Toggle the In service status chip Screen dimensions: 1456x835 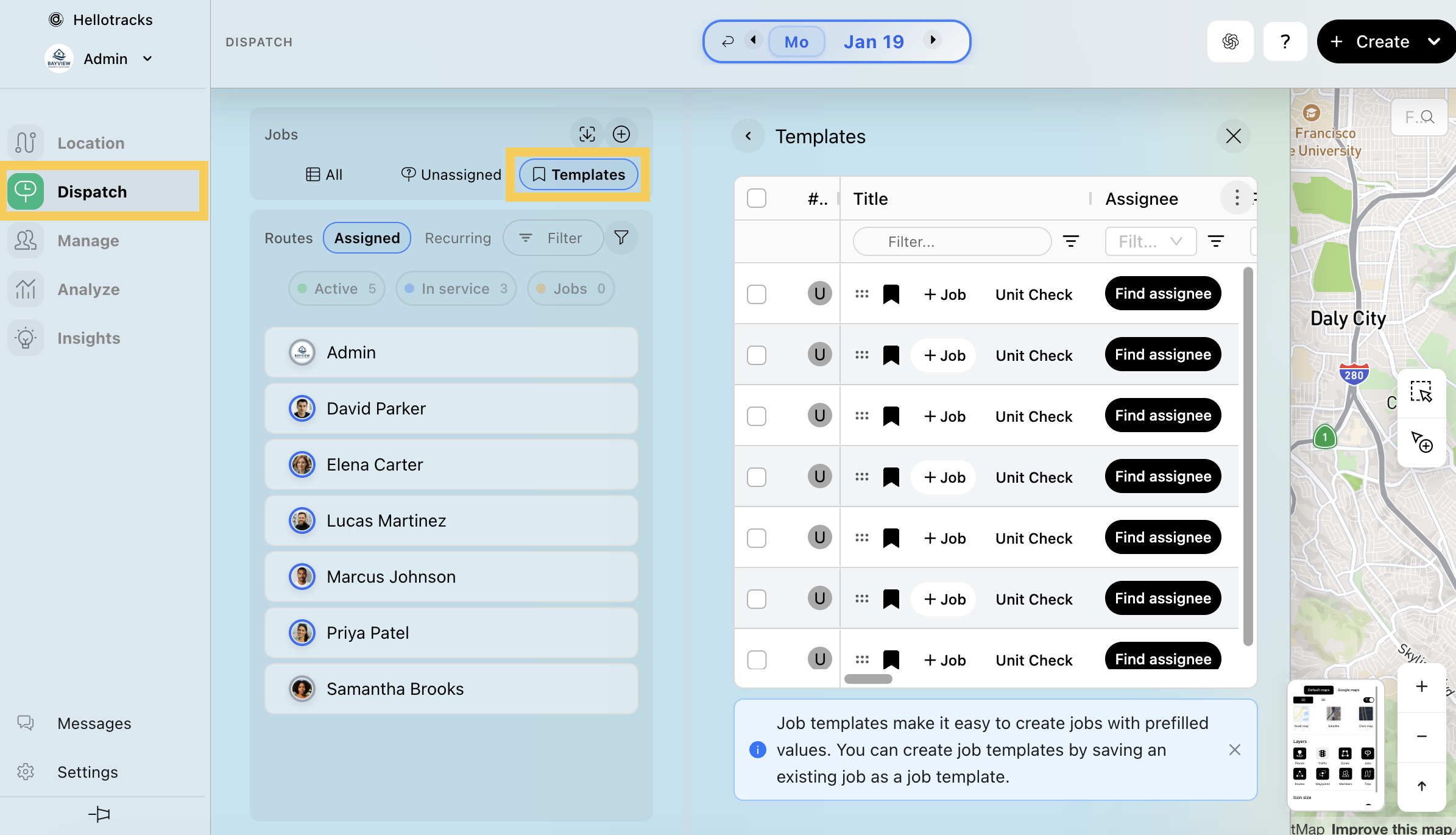click(456, 288)
